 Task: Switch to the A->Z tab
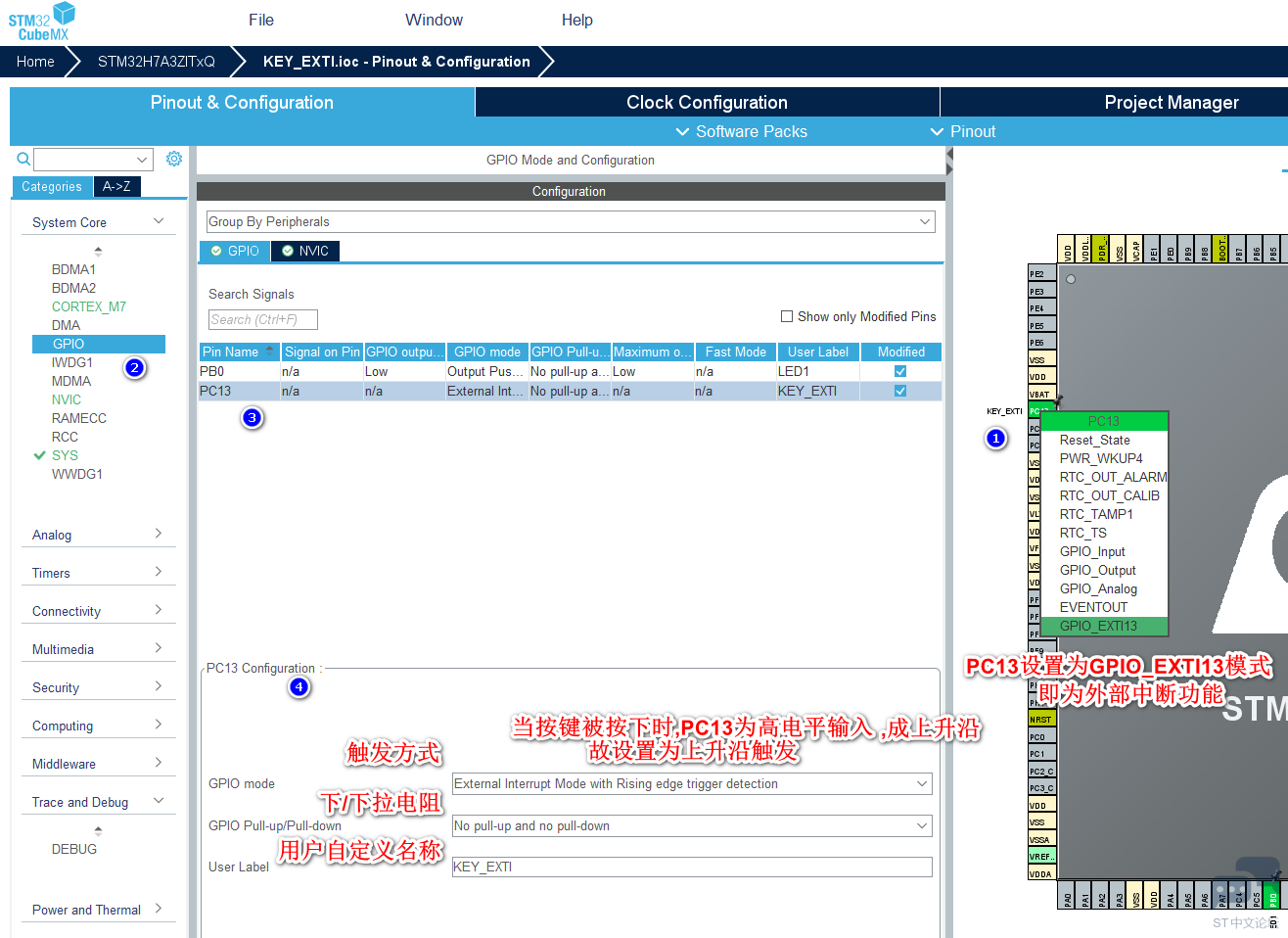pyautogui.click(x=116, y=187)
